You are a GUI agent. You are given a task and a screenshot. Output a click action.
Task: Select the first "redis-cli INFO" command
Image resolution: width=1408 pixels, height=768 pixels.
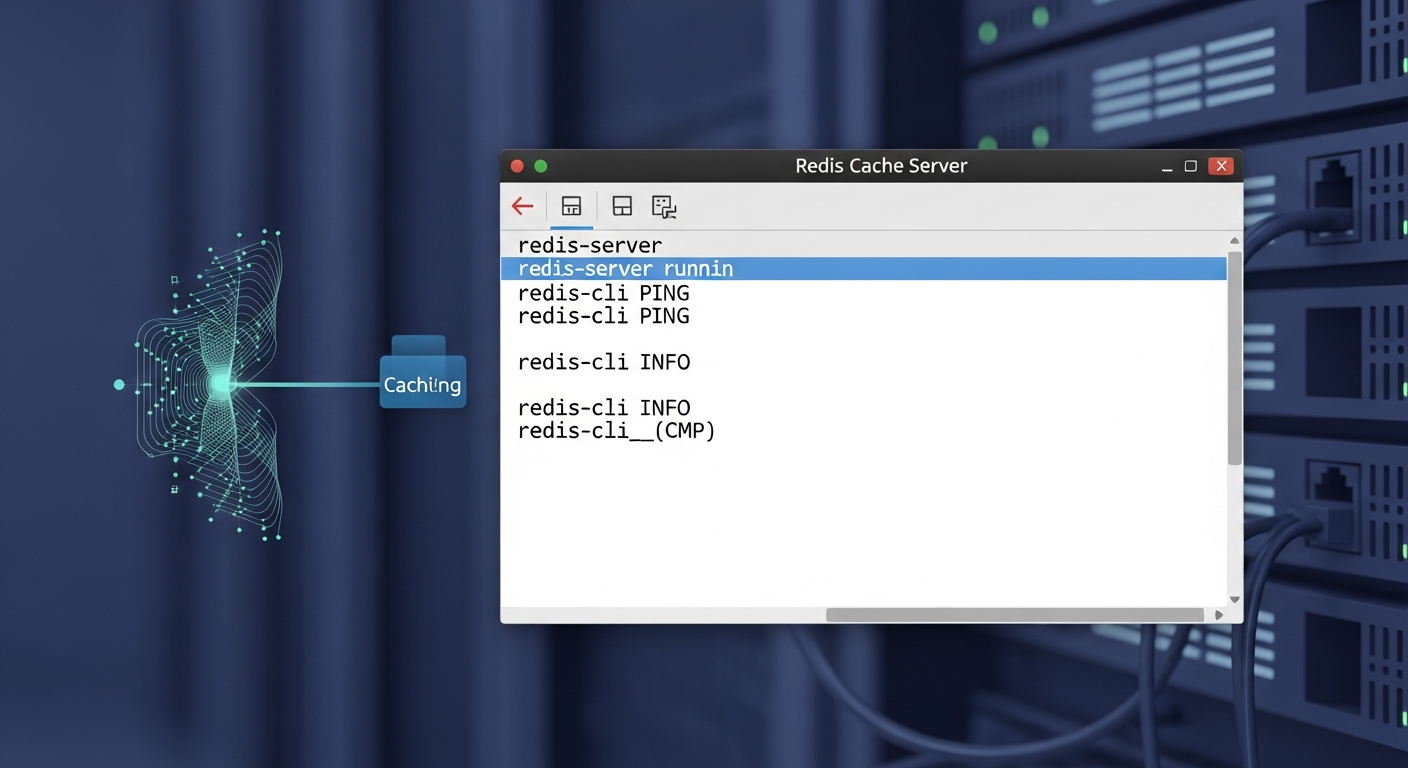point(603,362)
